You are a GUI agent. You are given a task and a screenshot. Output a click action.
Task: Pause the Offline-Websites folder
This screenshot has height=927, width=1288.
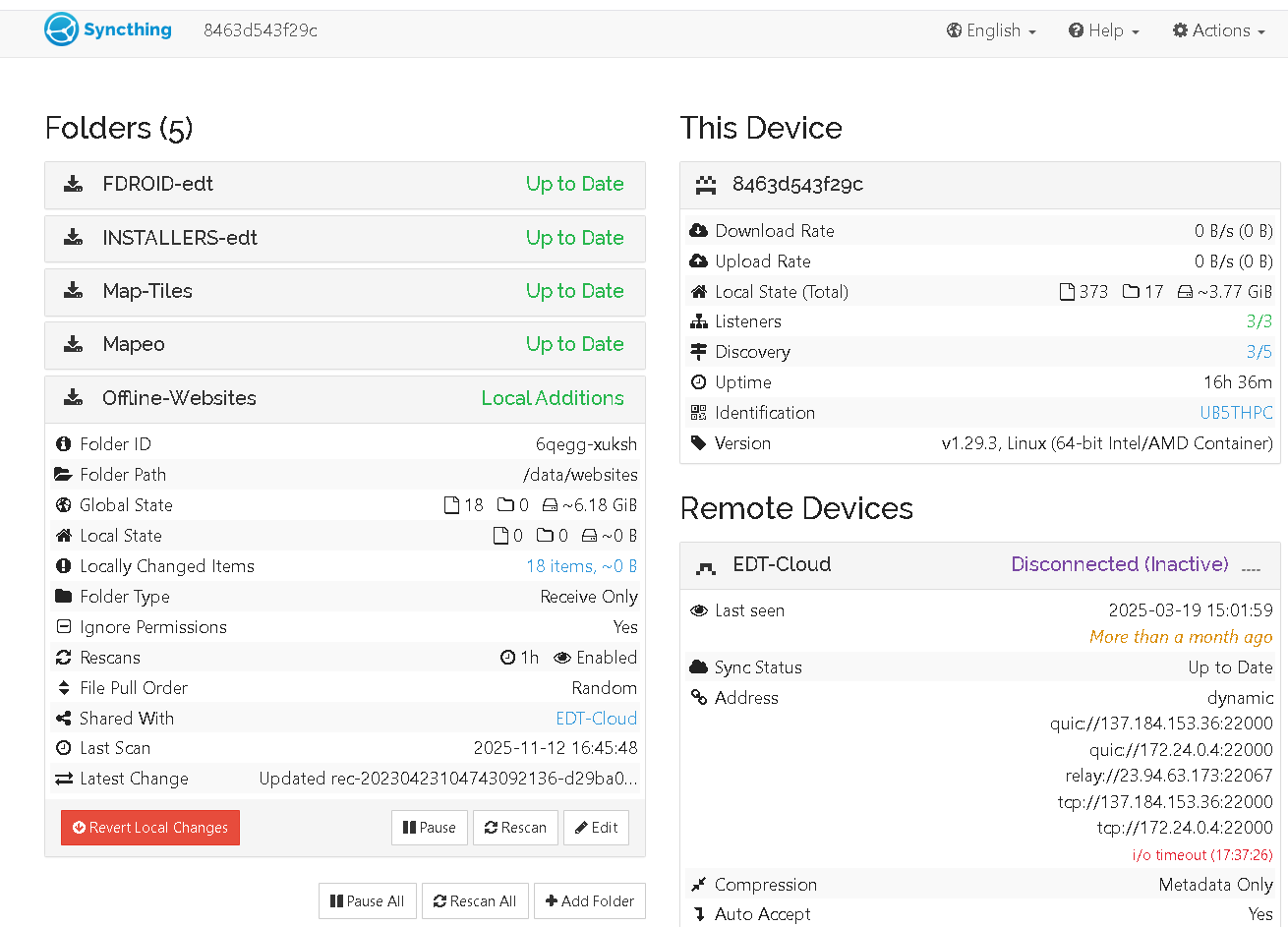click(430, 828)
